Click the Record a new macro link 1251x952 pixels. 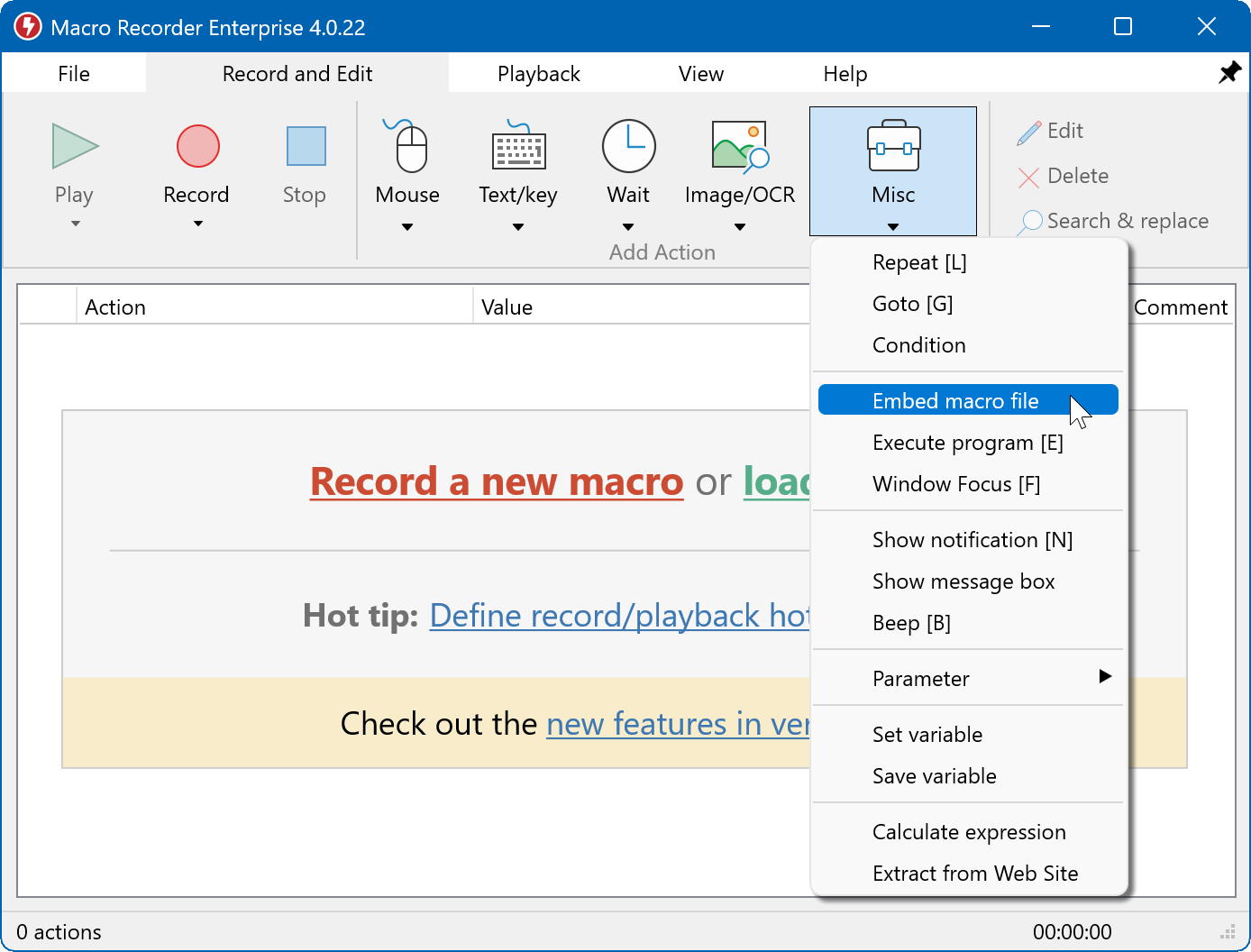pos(497,482)
